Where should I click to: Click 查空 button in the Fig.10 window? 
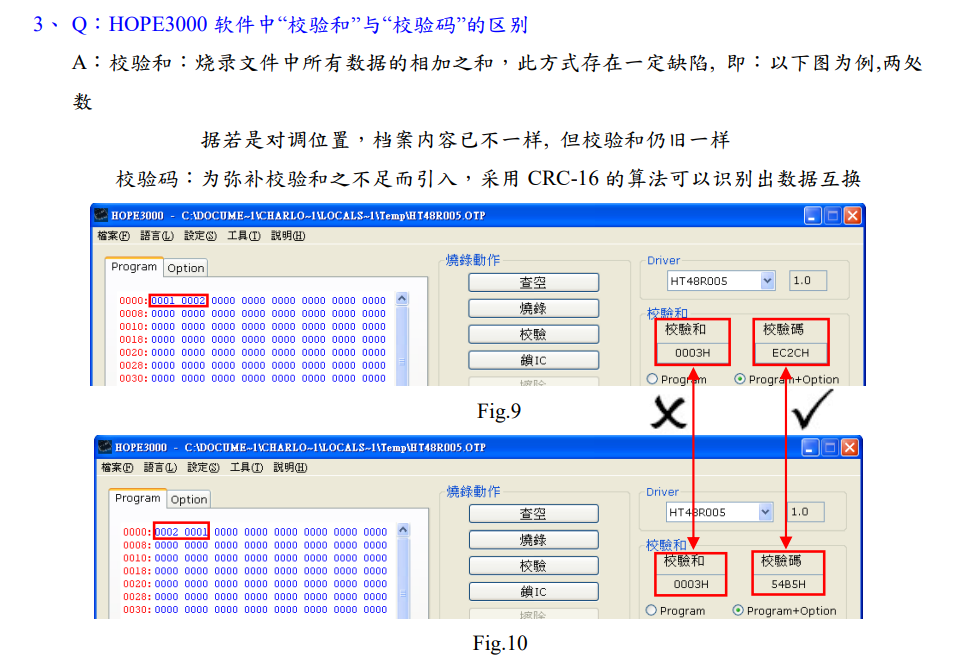tap(533, 514)
